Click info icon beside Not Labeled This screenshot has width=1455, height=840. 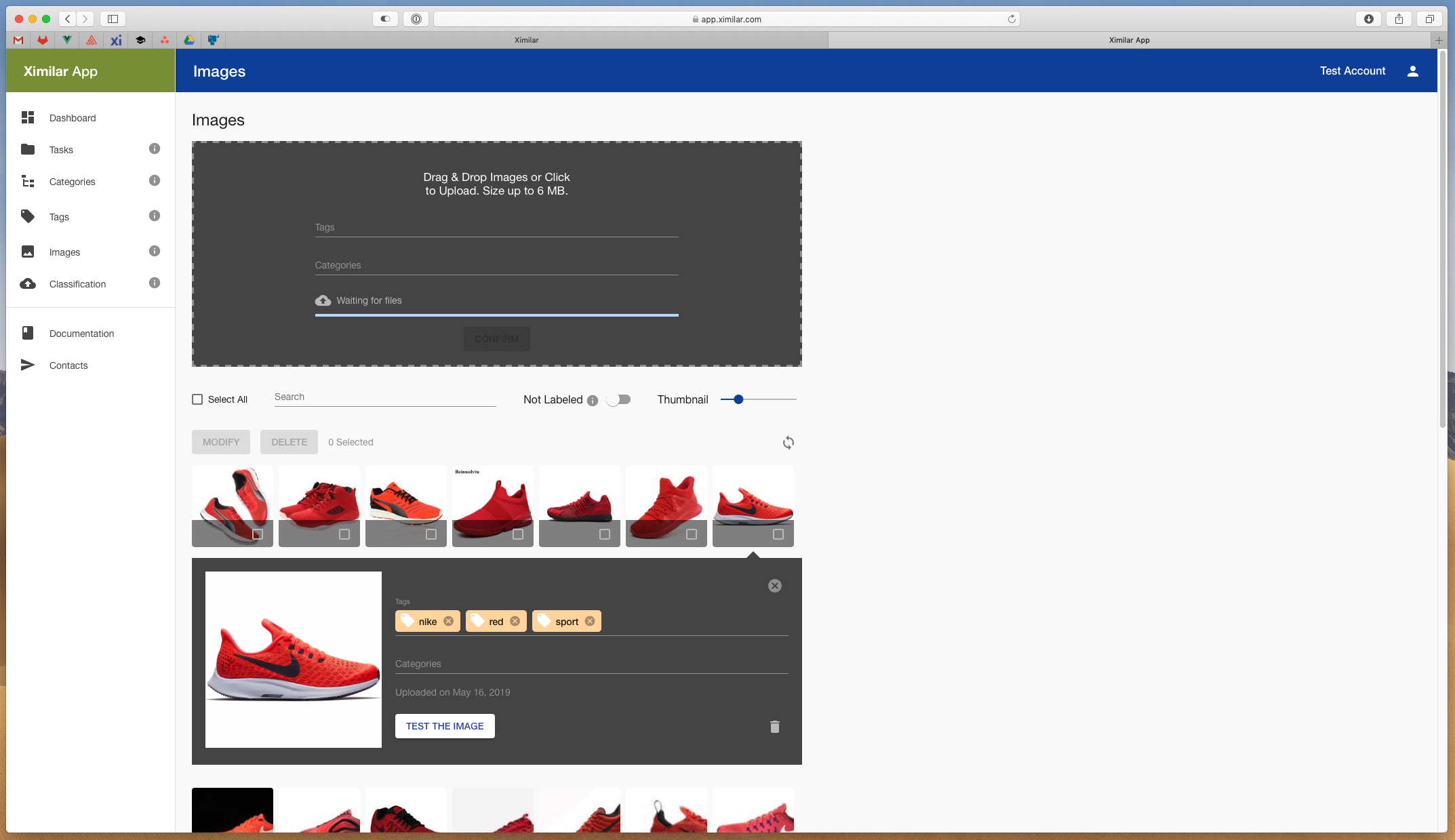tap(593, 400)
